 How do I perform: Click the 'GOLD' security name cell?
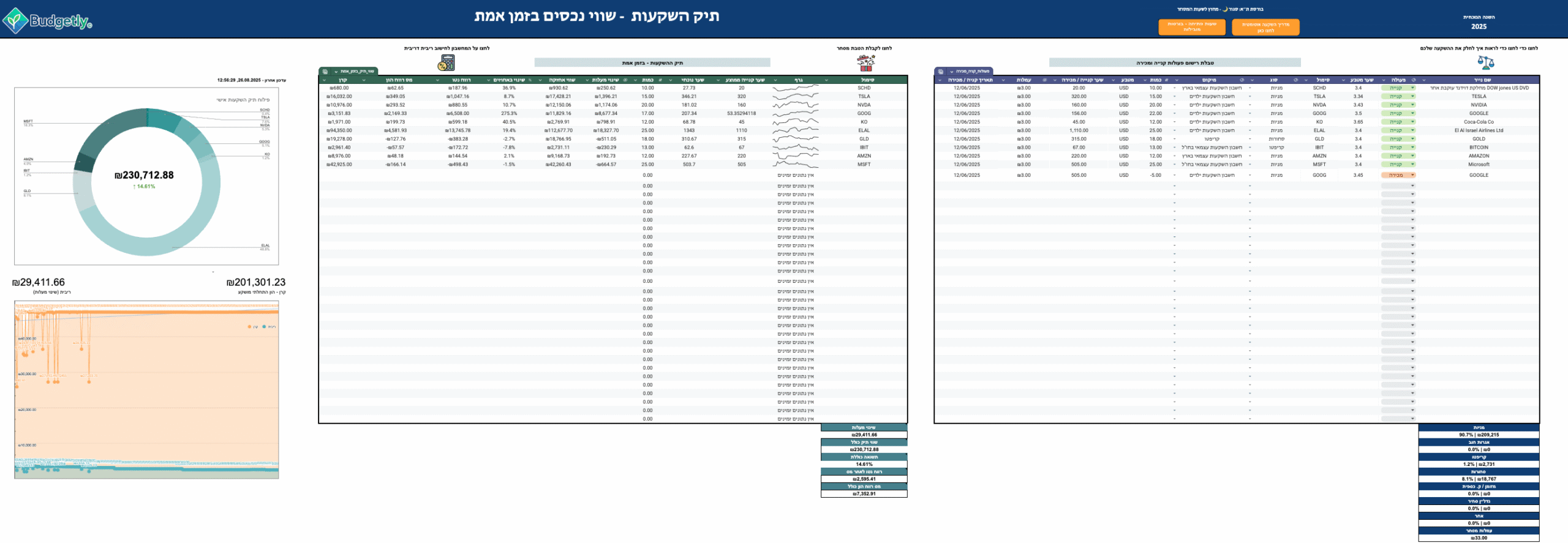click(1479, 139)
